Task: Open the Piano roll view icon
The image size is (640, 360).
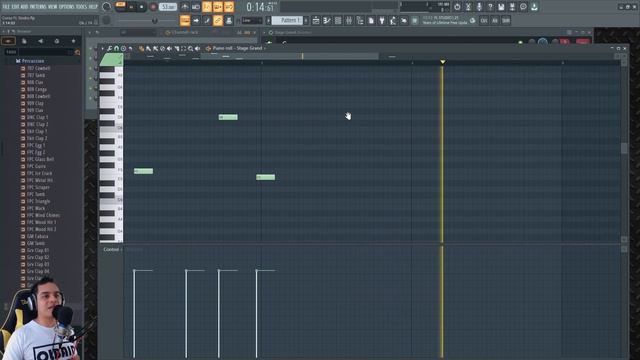Action: (x=327, y=20)
